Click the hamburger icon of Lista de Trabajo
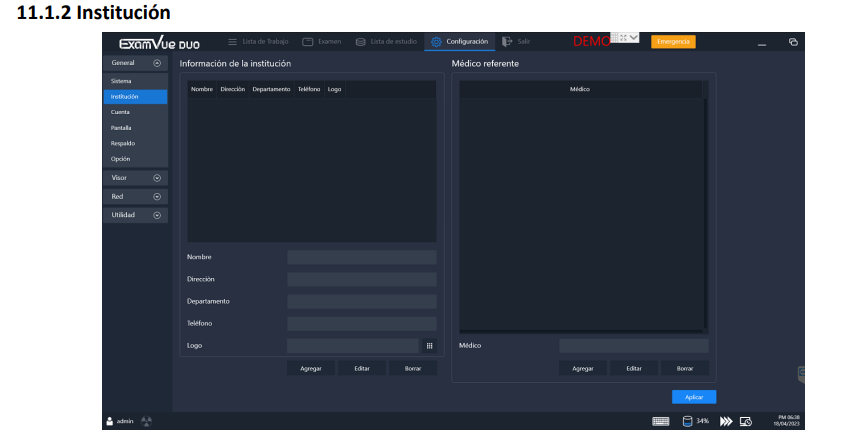 tap(232, 42)
